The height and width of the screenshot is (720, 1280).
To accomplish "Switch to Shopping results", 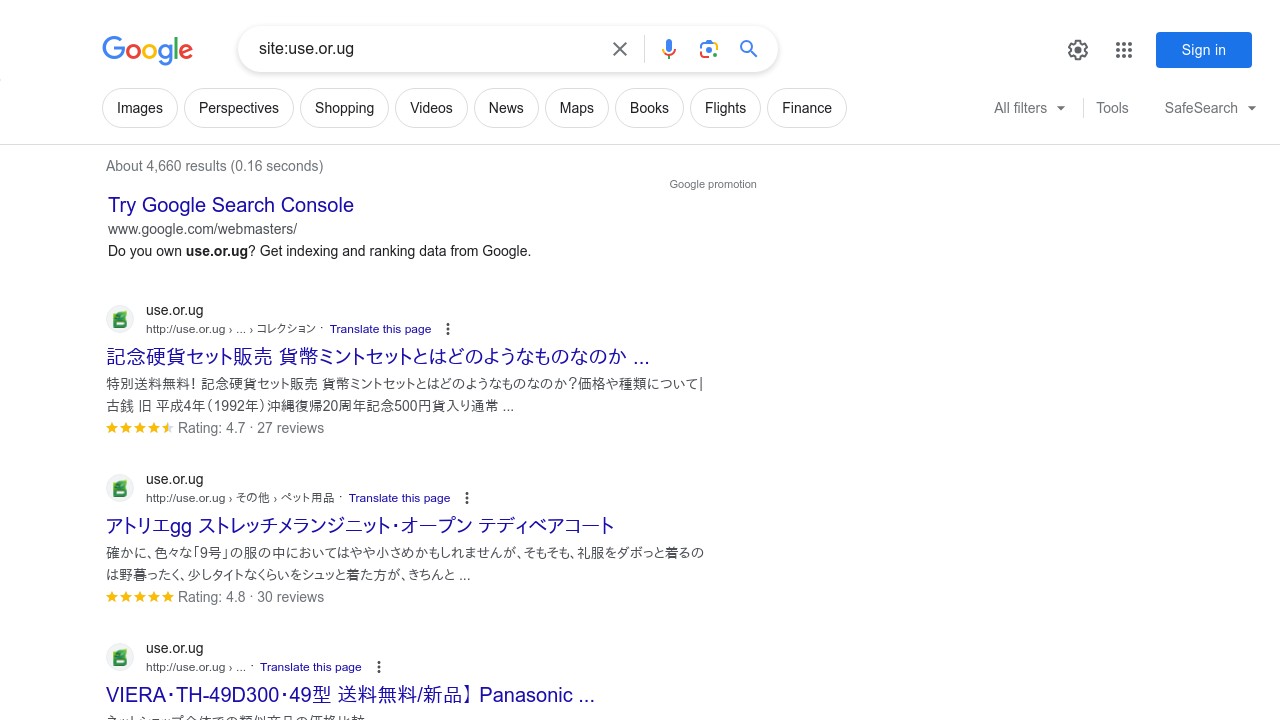I will 344,108.
